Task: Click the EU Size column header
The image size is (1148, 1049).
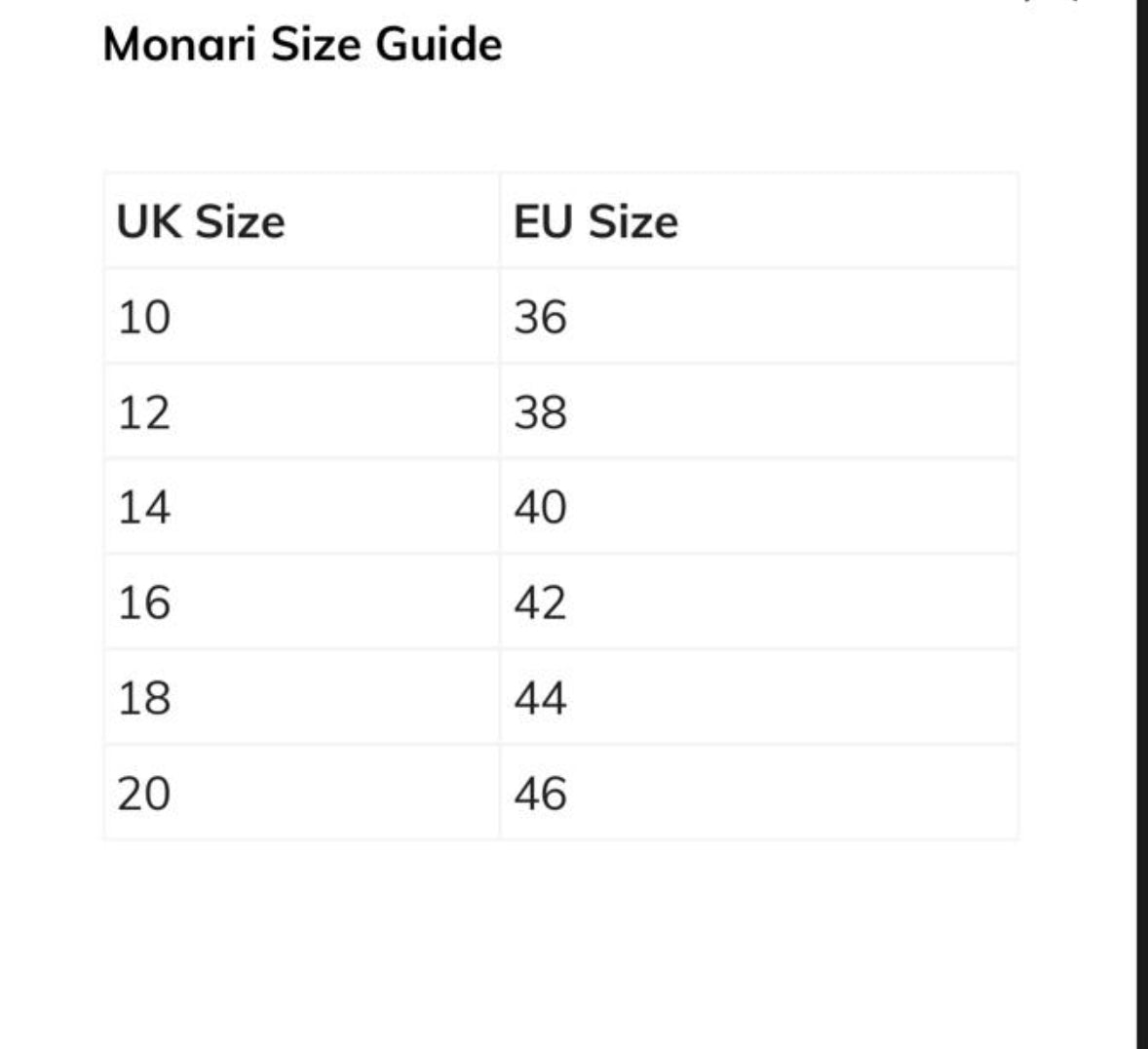Action: coord(595,221)
